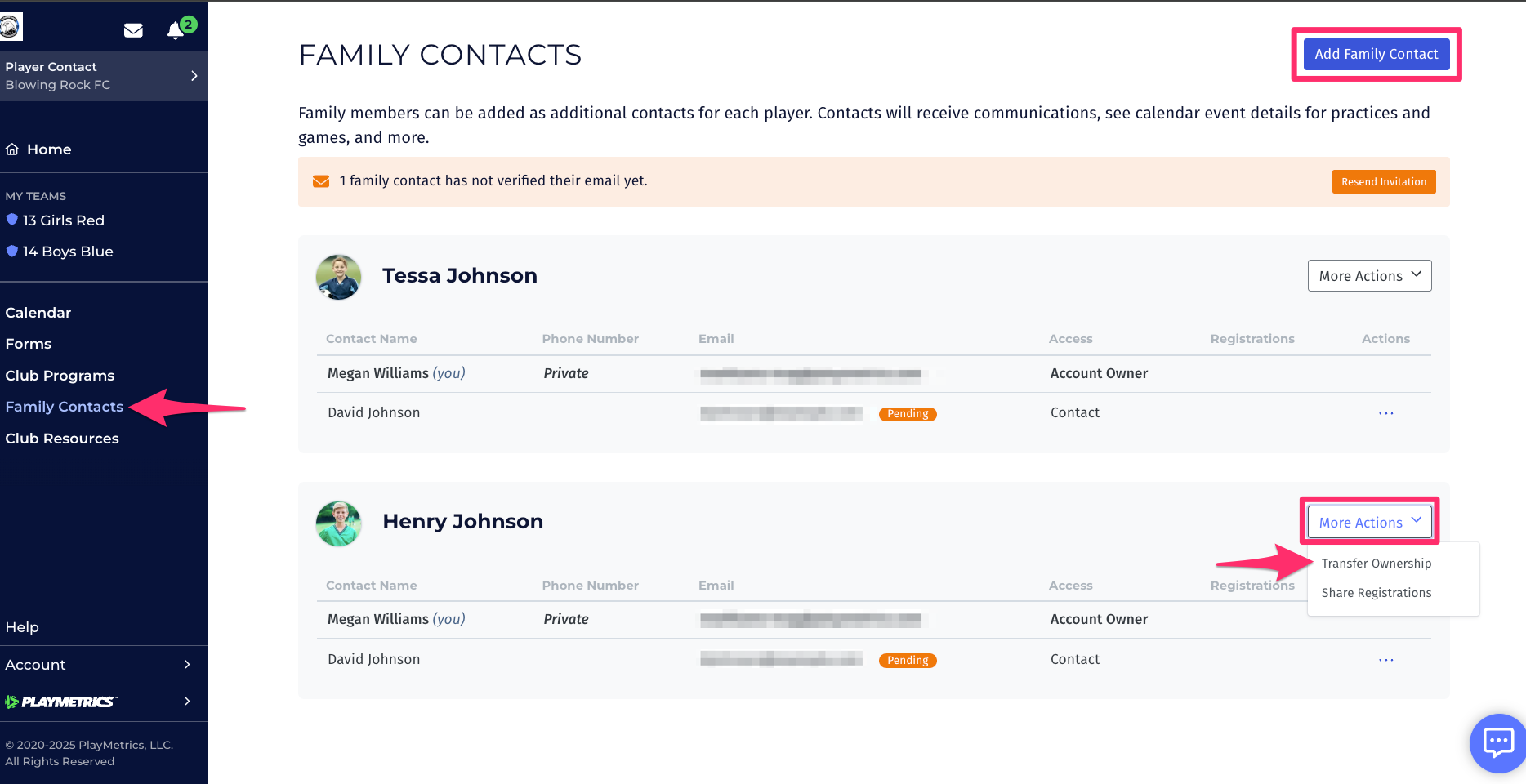Viewport: 1526px width, 784px height.
Task: Collapse More Actions dropdown for Henry Johnson
Action: click(1369, 522)
